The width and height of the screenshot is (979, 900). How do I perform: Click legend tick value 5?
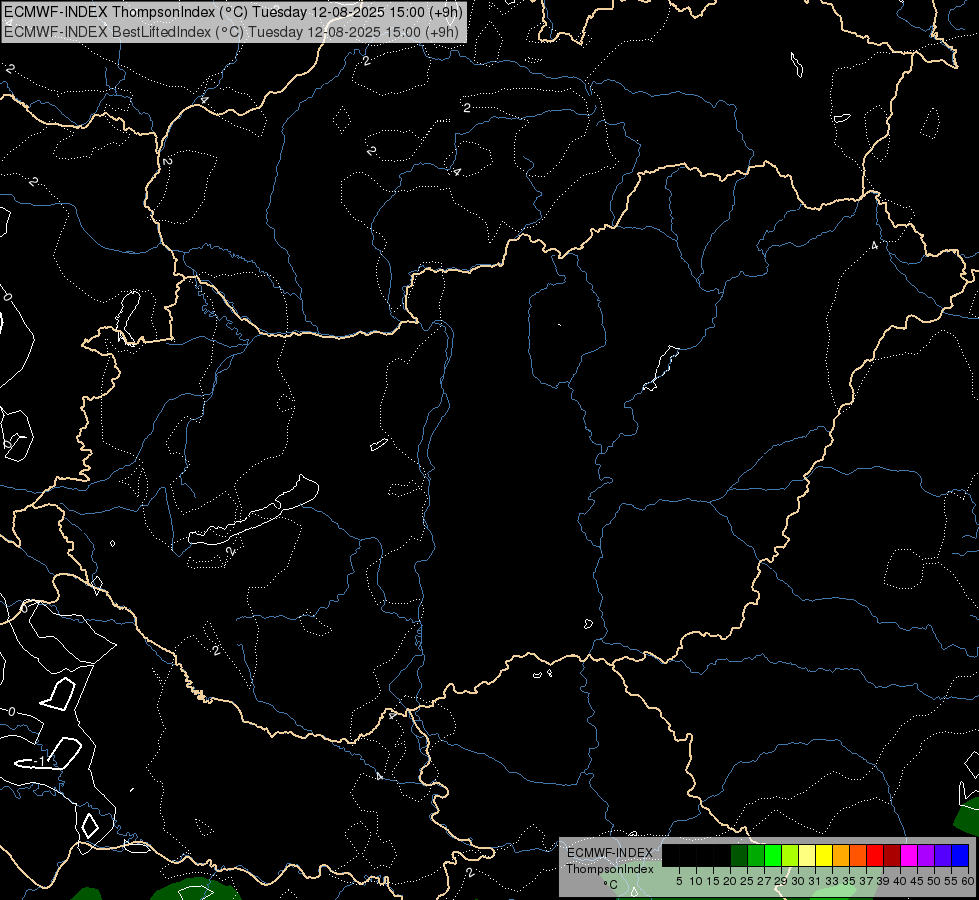pos(679,881)
